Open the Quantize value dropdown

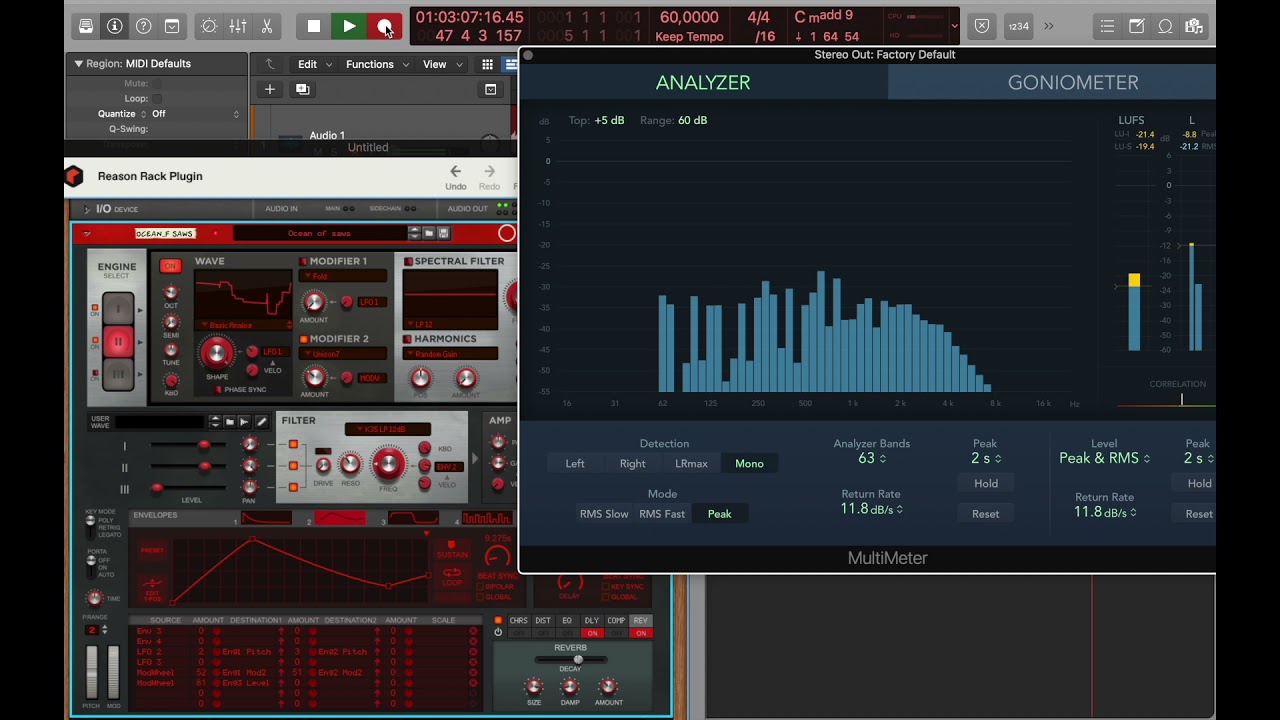195,114
